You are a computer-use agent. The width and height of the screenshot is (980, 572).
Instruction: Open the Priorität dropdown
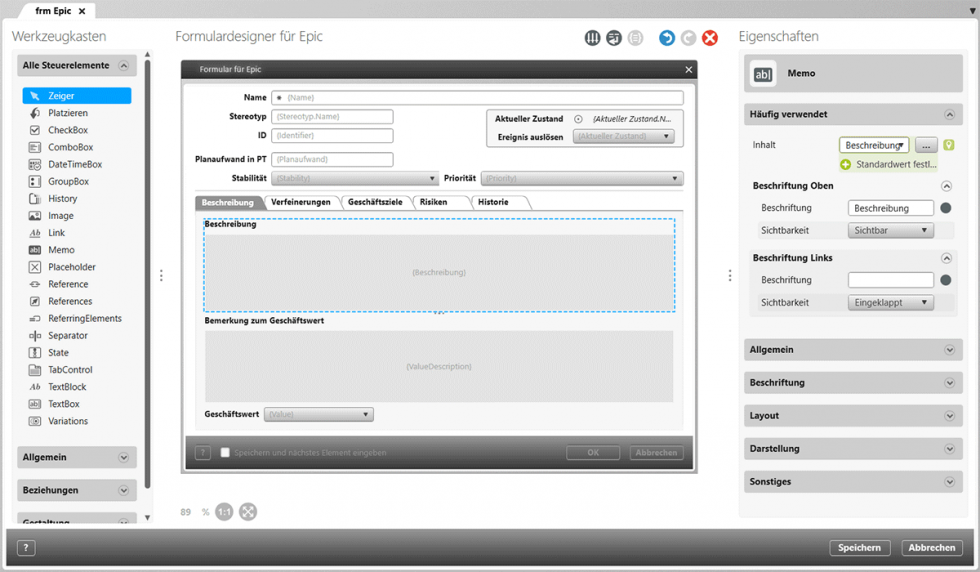582,178
